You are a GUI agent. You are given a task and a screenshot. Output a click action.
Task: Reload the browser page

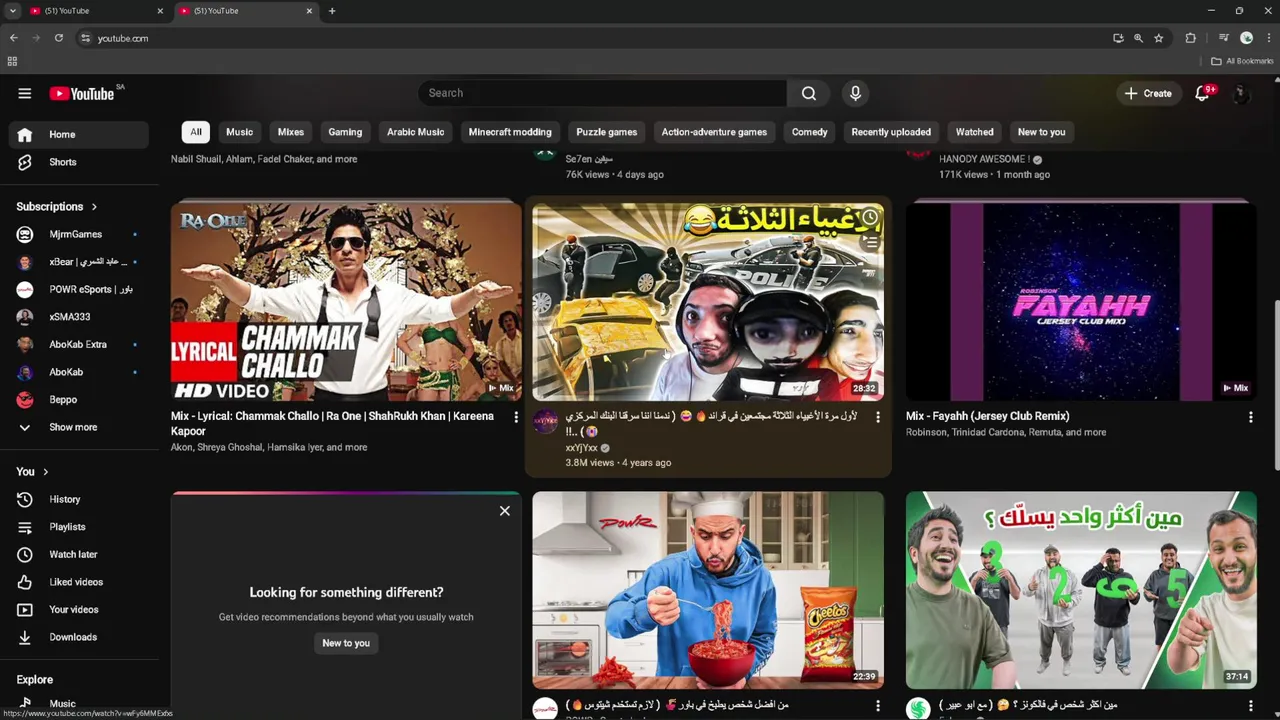click(59, 38)
